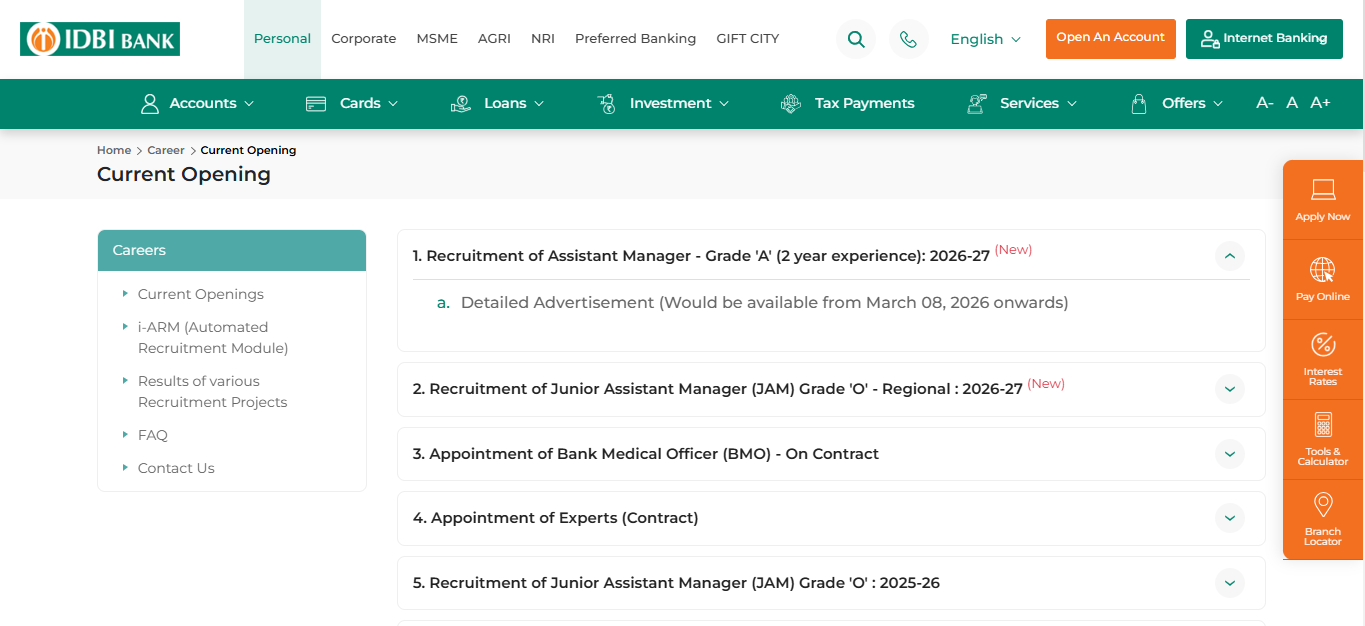Expand Bank Medical Officer appointment section
Screen dimensions: 1365x626
(x=1230, y=454)
